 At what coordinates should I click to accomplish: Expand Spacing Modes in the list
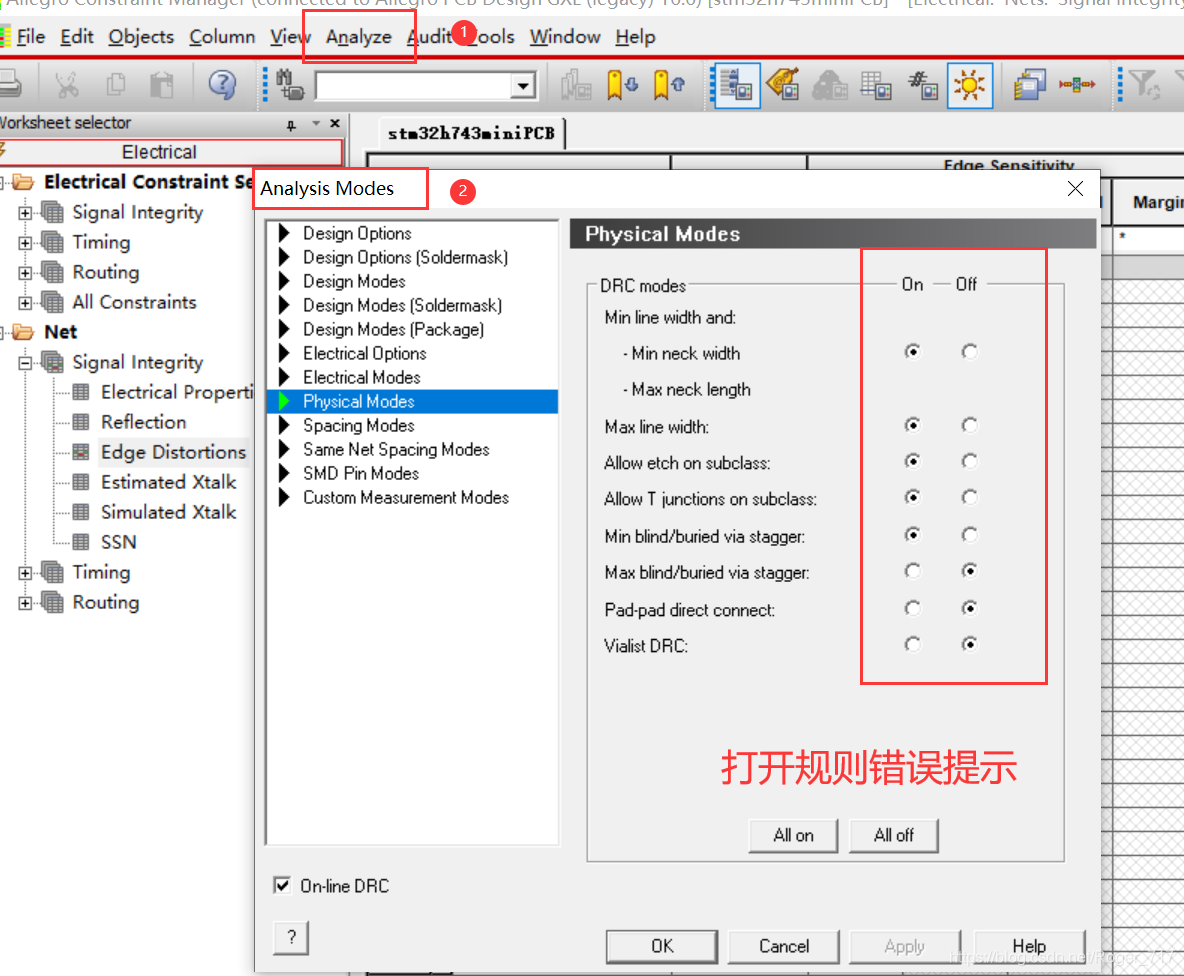(284, 425)
